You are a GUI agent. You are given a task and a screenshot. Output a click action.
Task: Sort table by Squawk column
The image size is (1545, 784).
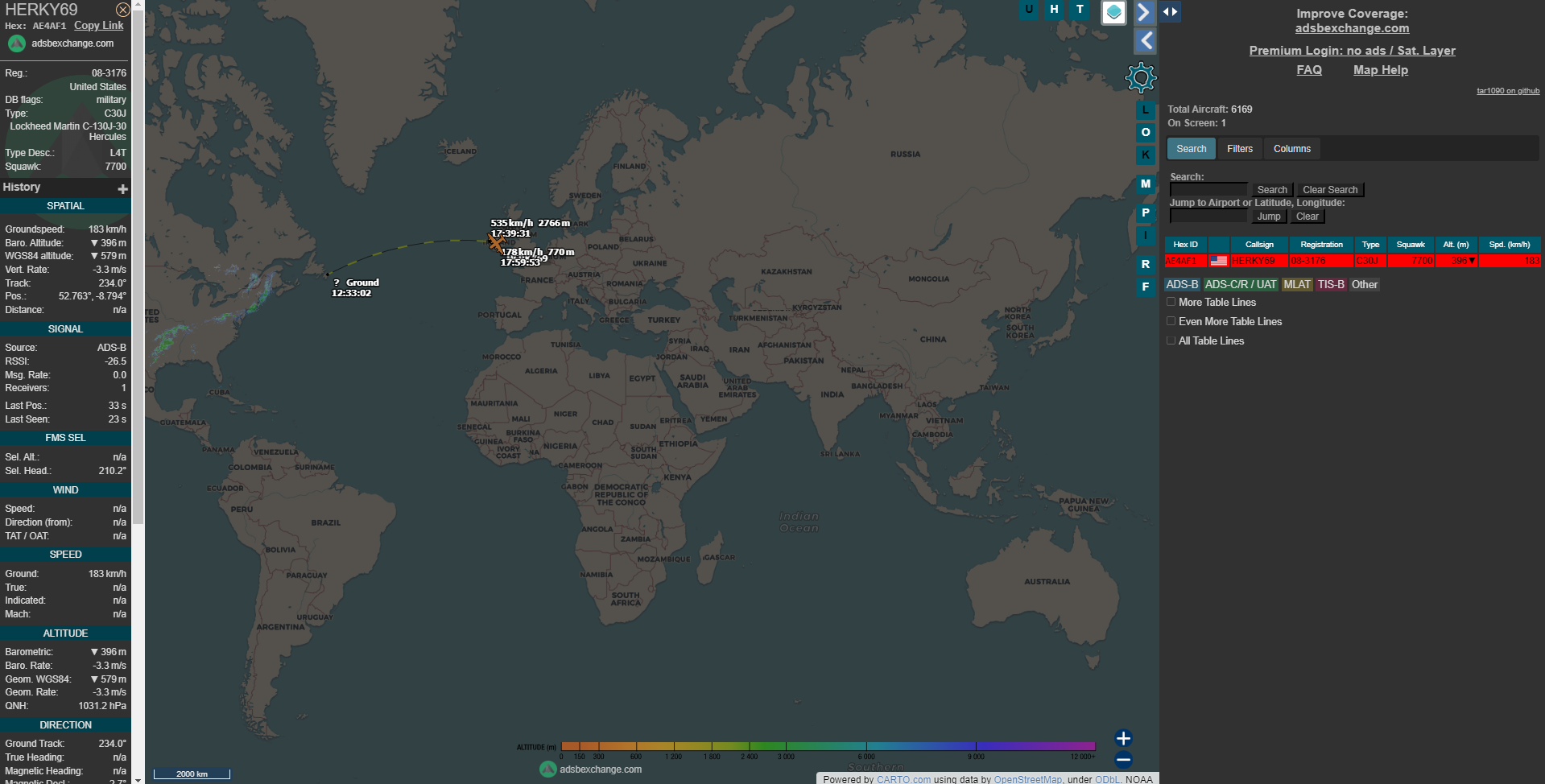pos(1411,245)
